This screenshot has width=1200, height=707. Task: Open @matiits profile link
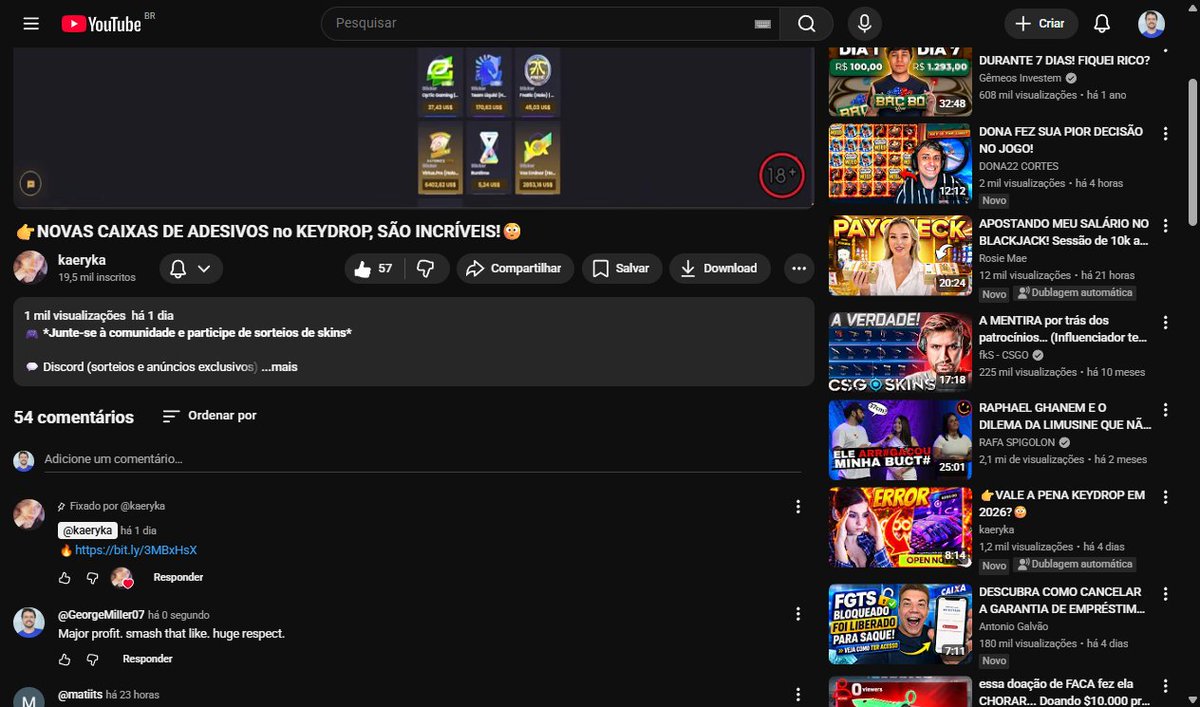(80, 694)
